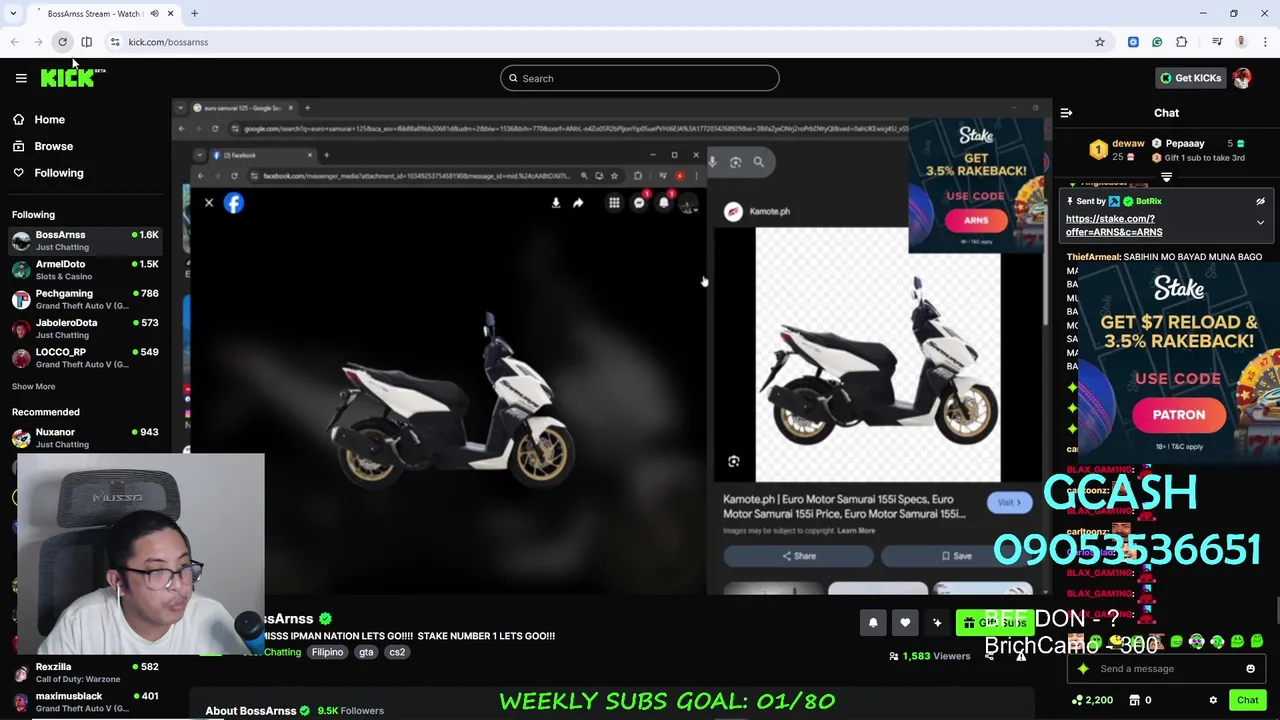Viewport: 1280px width, 720px height.
Task: Click the address bar showing kick.com/bossarnss
Action: pyautogui.click(x=610, y=42)
